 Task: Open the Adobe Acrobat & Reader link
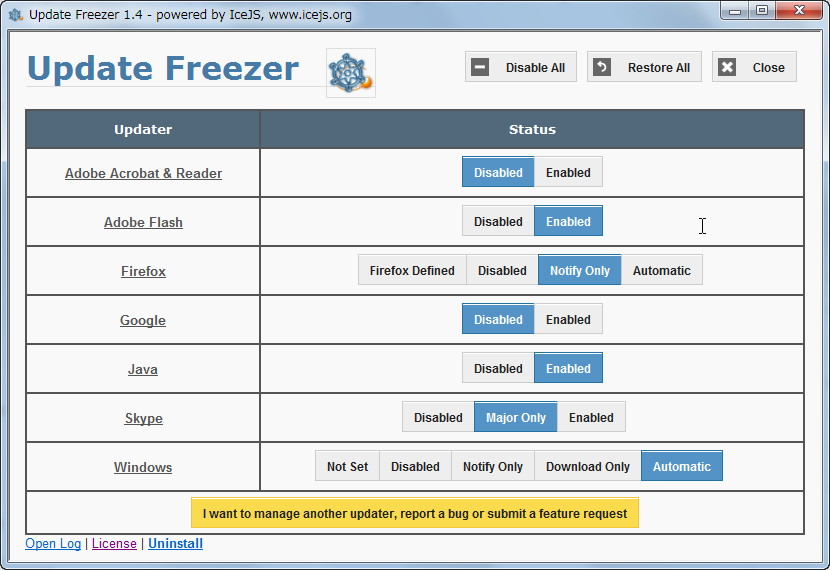[143, 173]
